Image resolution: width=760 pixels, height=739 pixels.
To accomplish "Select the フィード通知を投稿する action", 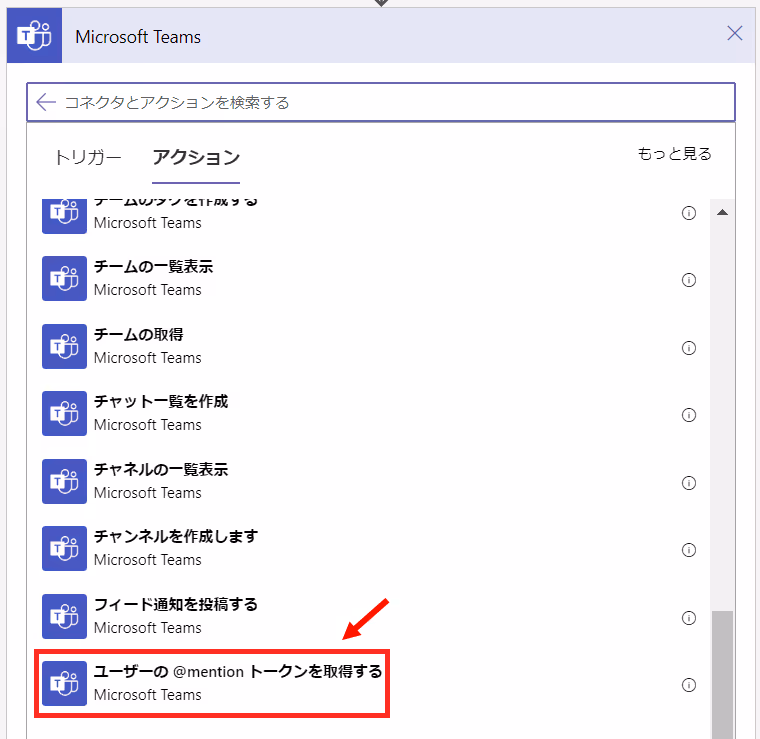I will 371,616.
